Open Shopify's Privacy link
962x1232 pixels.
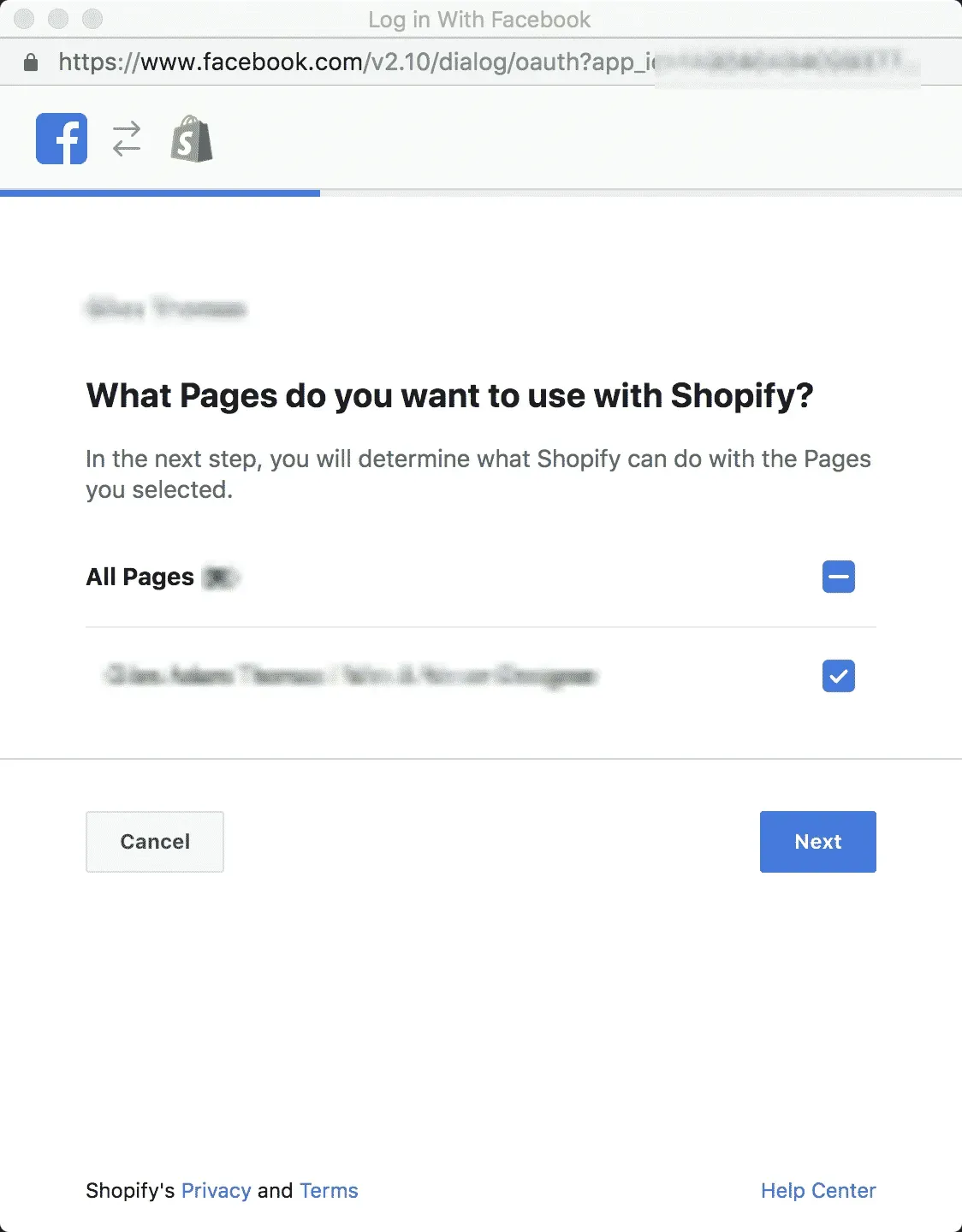coord(215,1190)
